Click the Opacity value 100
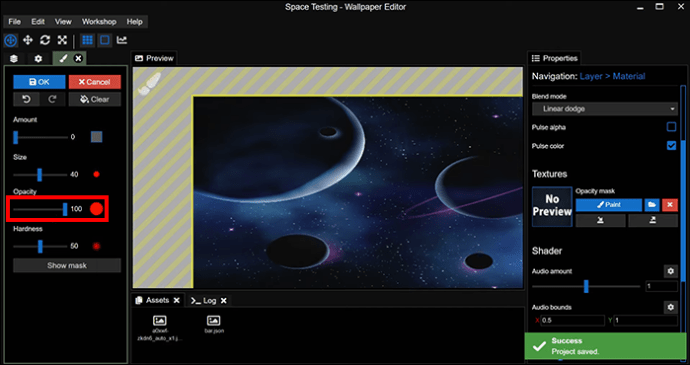690x365 pixels. pos(76,209)
